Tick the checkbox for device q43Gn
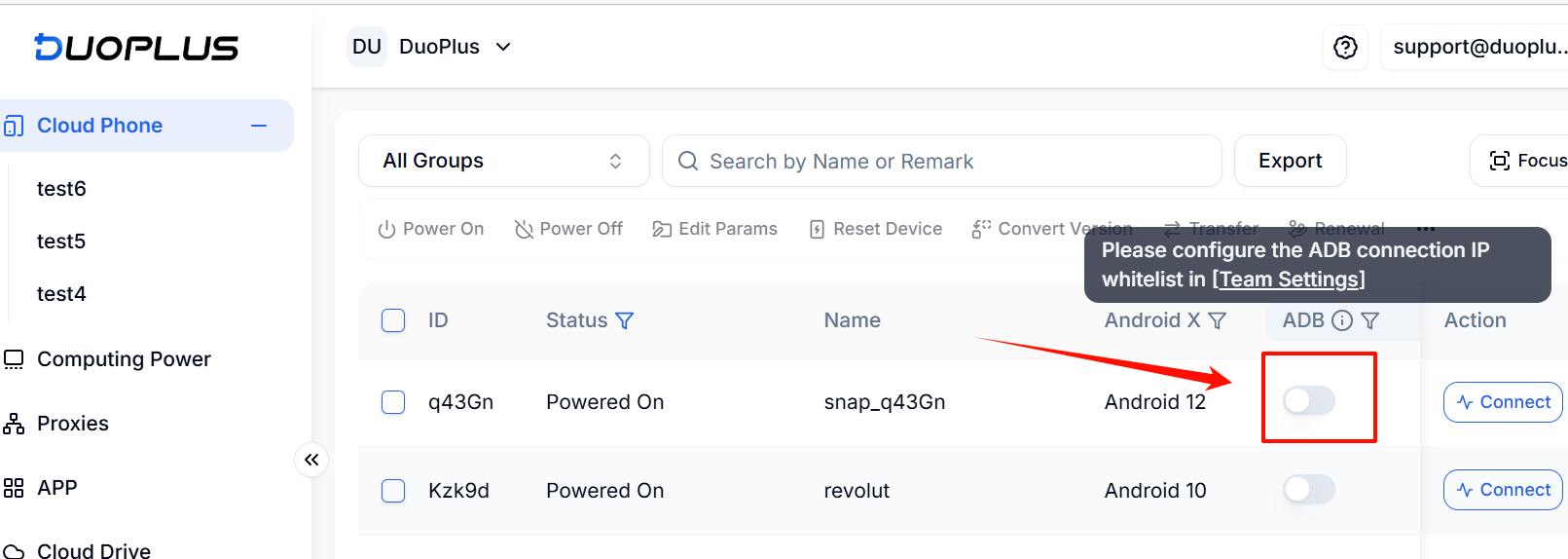 (393, 402)
